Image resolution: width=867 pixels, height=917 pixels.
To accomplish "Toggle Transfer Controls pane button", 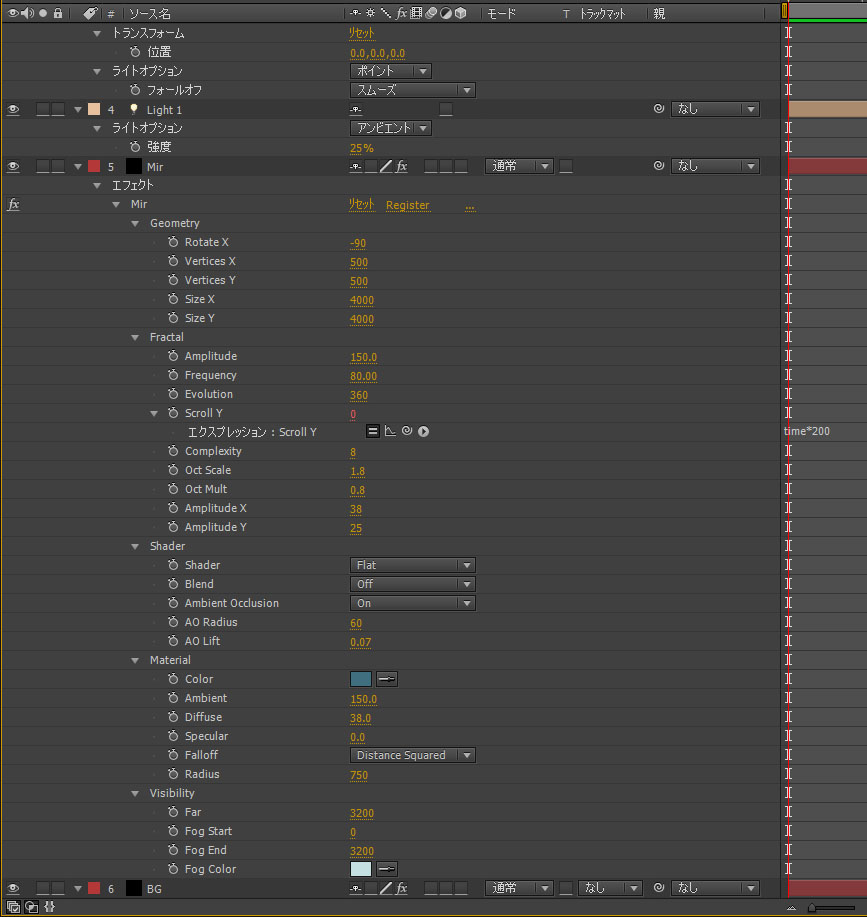I will [x=32, y=908].
